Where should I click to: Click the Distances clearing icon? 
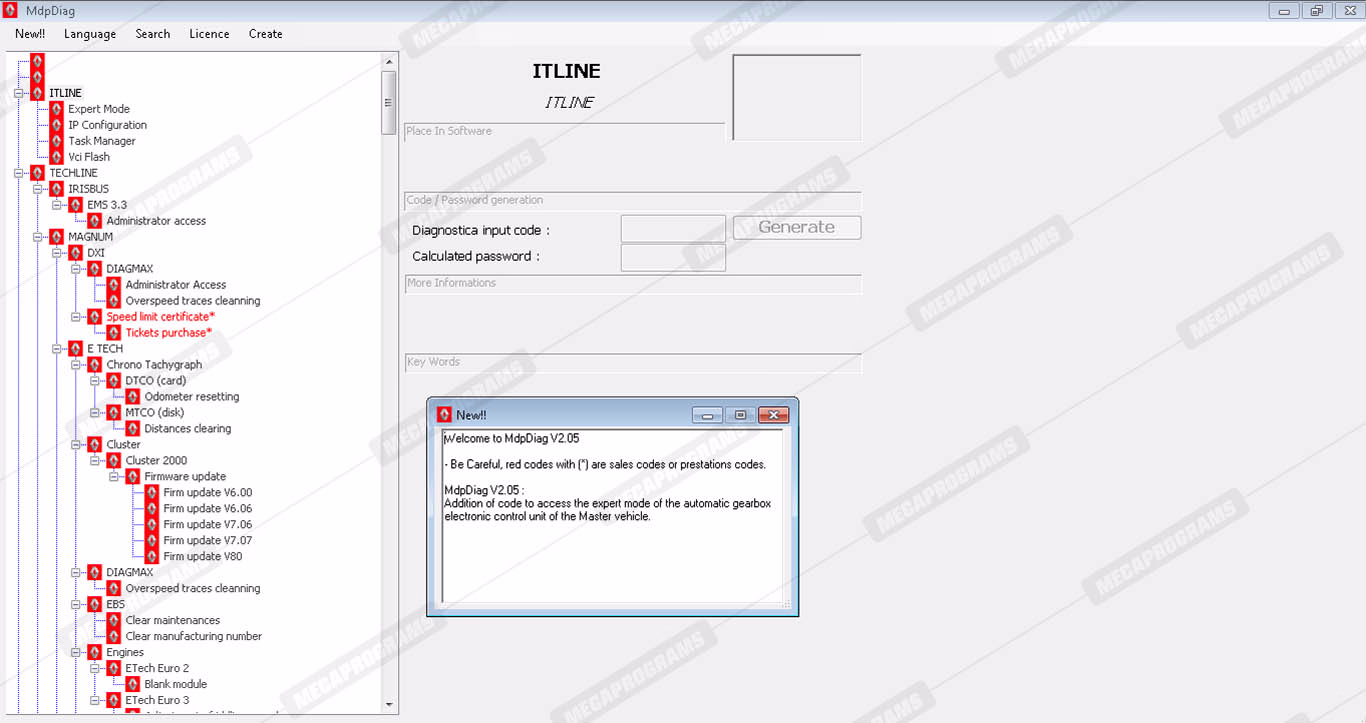click(133, 429)
